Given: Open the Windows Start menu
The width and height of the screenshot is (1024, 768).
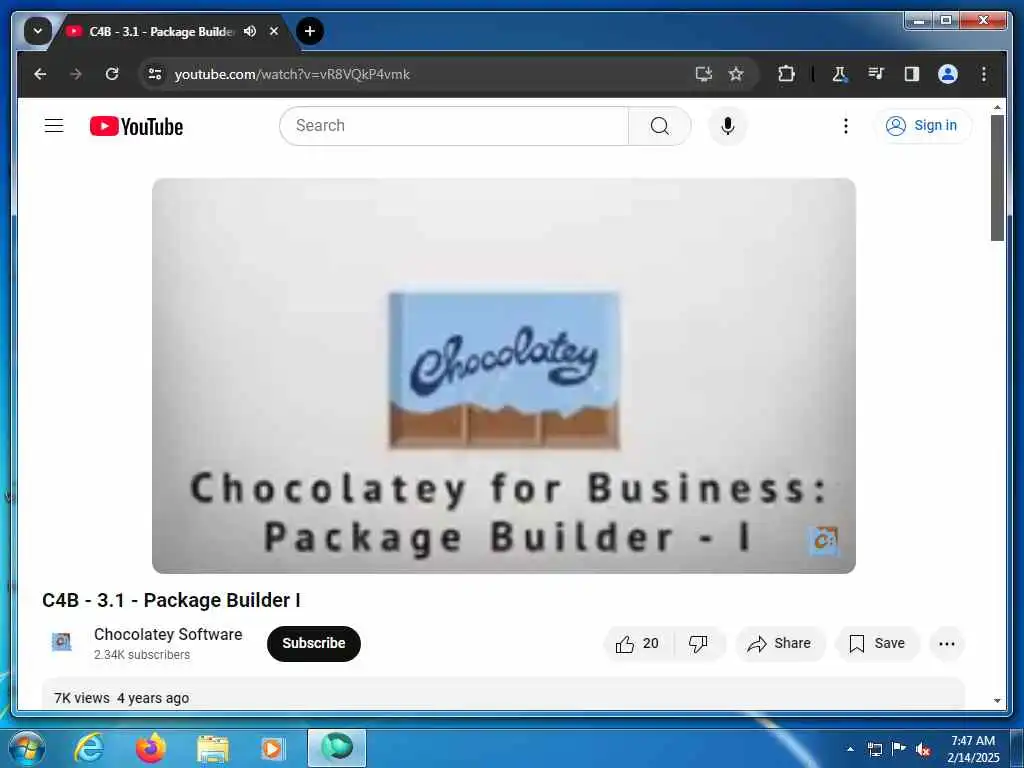Looking at the screenshot, I should pos(27,748).
